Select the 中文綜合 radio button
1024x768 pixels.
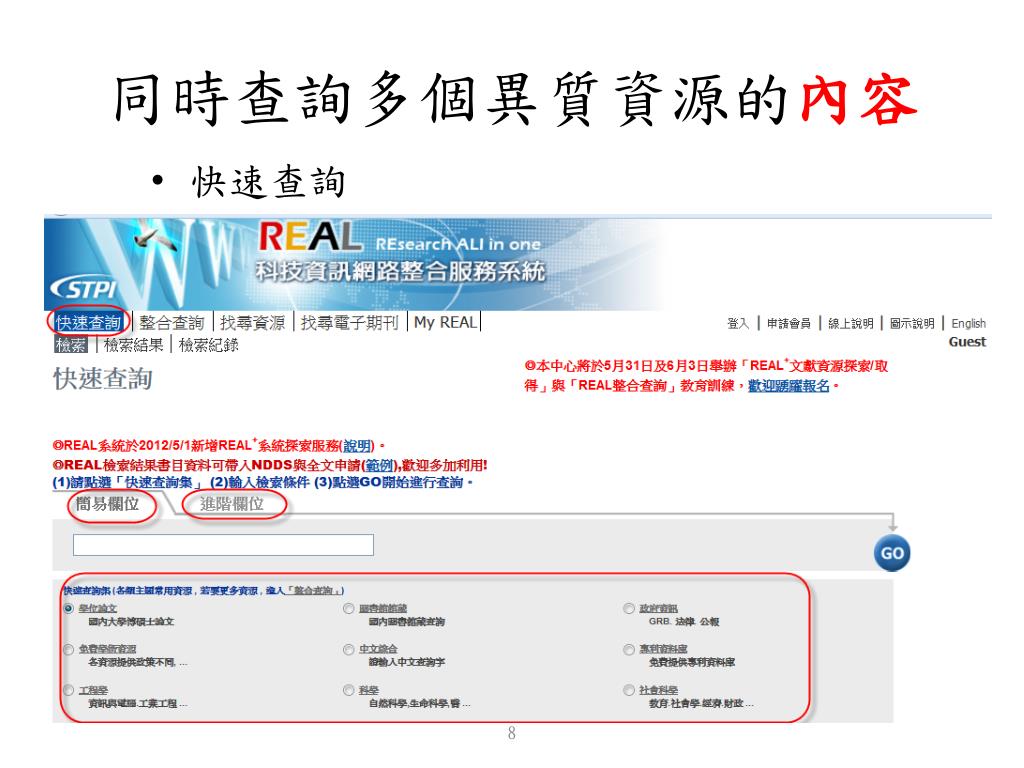[x=349, y=649]
